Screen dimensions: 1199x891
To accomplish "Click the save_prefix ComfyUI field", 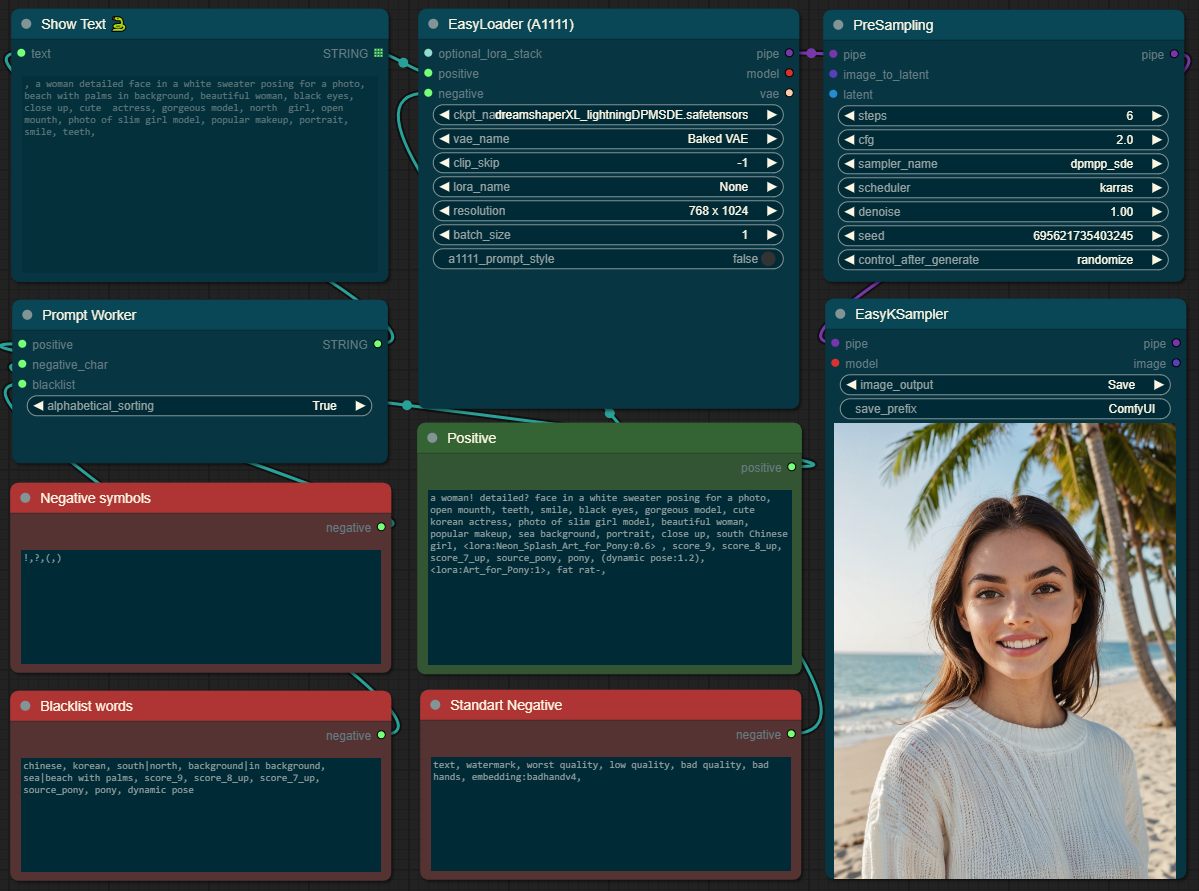I will click(x=1005, y=408).
